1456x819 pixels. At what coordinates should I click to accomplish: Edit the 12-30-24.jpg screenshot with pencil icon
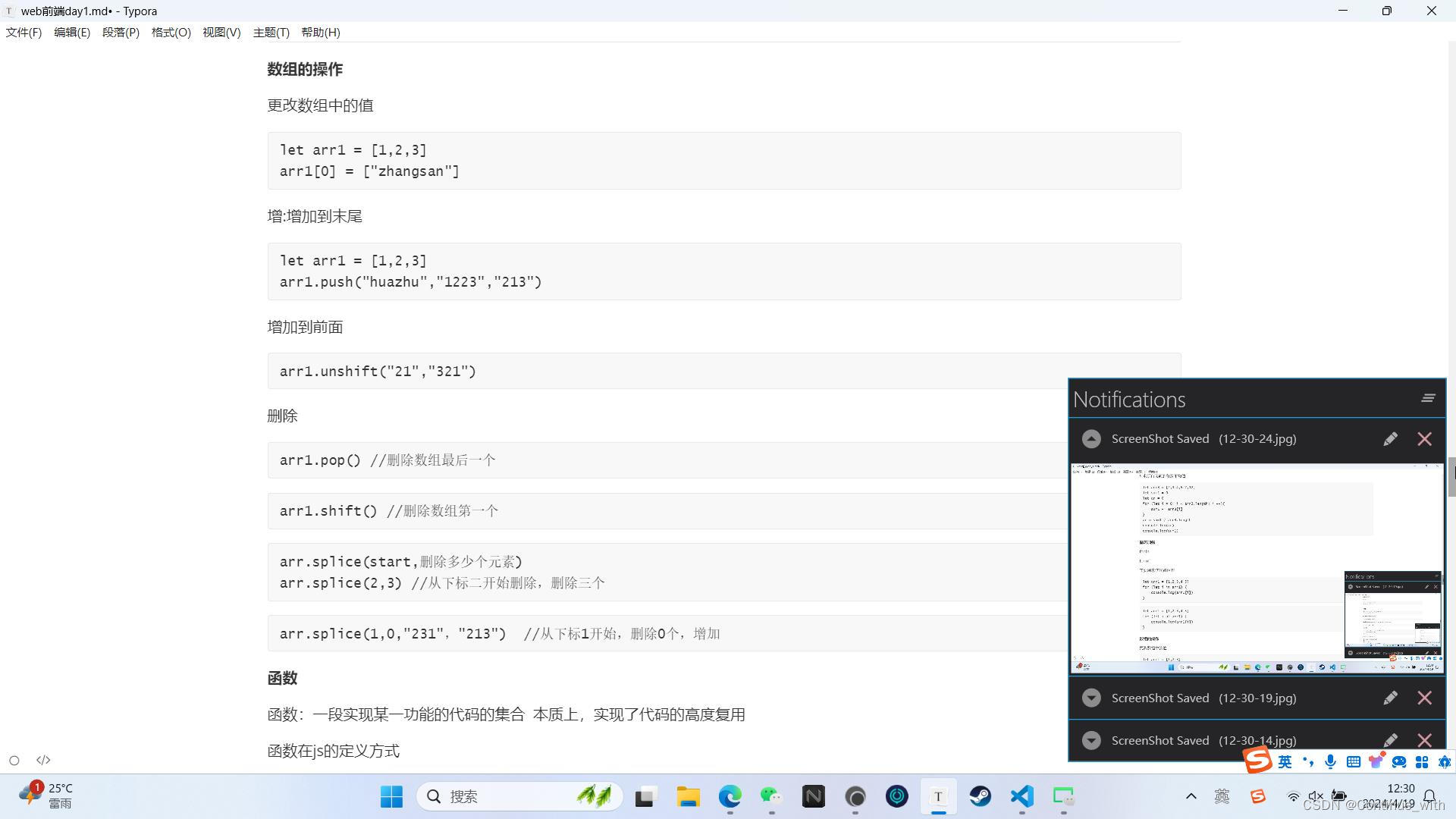point(1390,439)
